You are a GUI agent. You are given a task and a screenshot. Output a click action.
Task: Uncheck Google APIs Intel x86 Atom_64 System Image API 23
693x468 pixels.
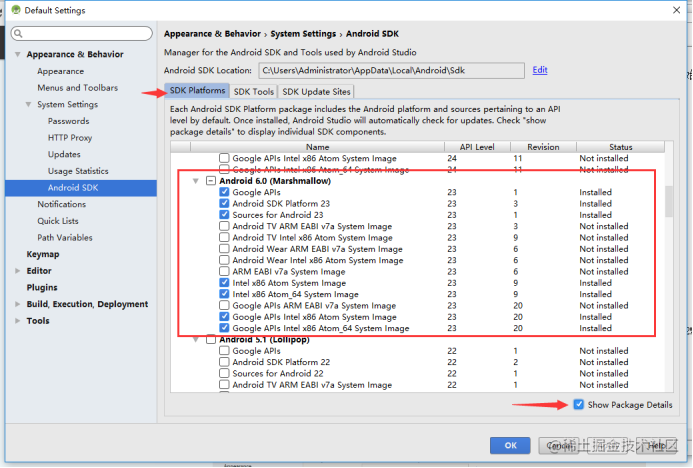[x=225, y=328]
